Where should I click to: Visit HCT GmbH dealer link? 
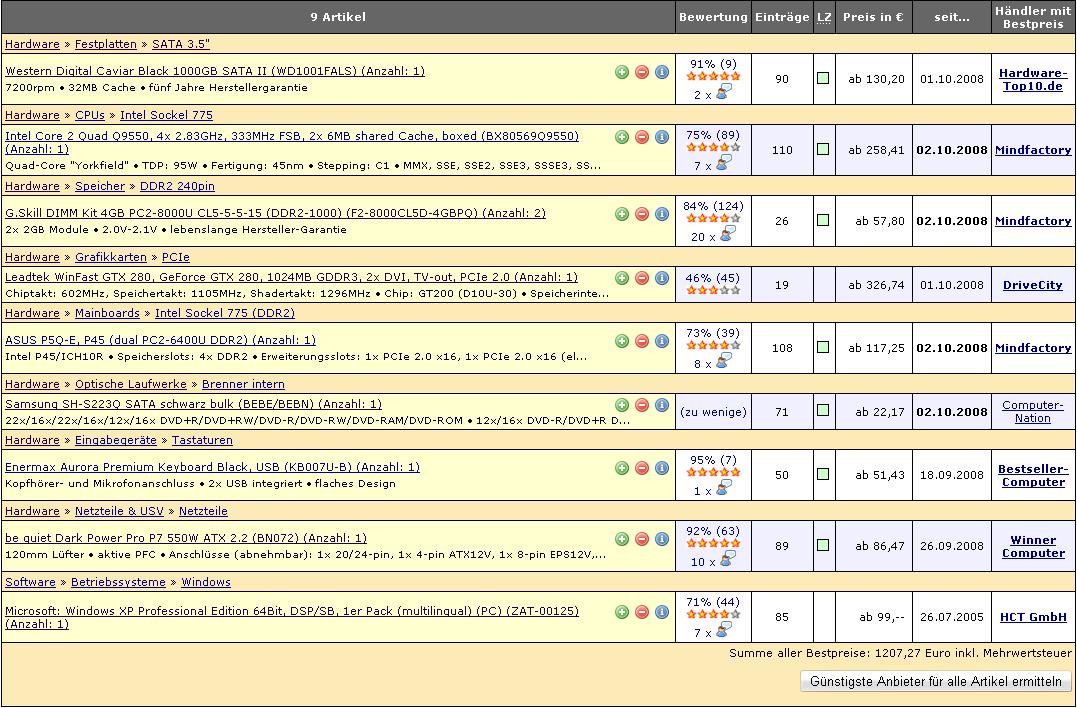coord(1033,617)
